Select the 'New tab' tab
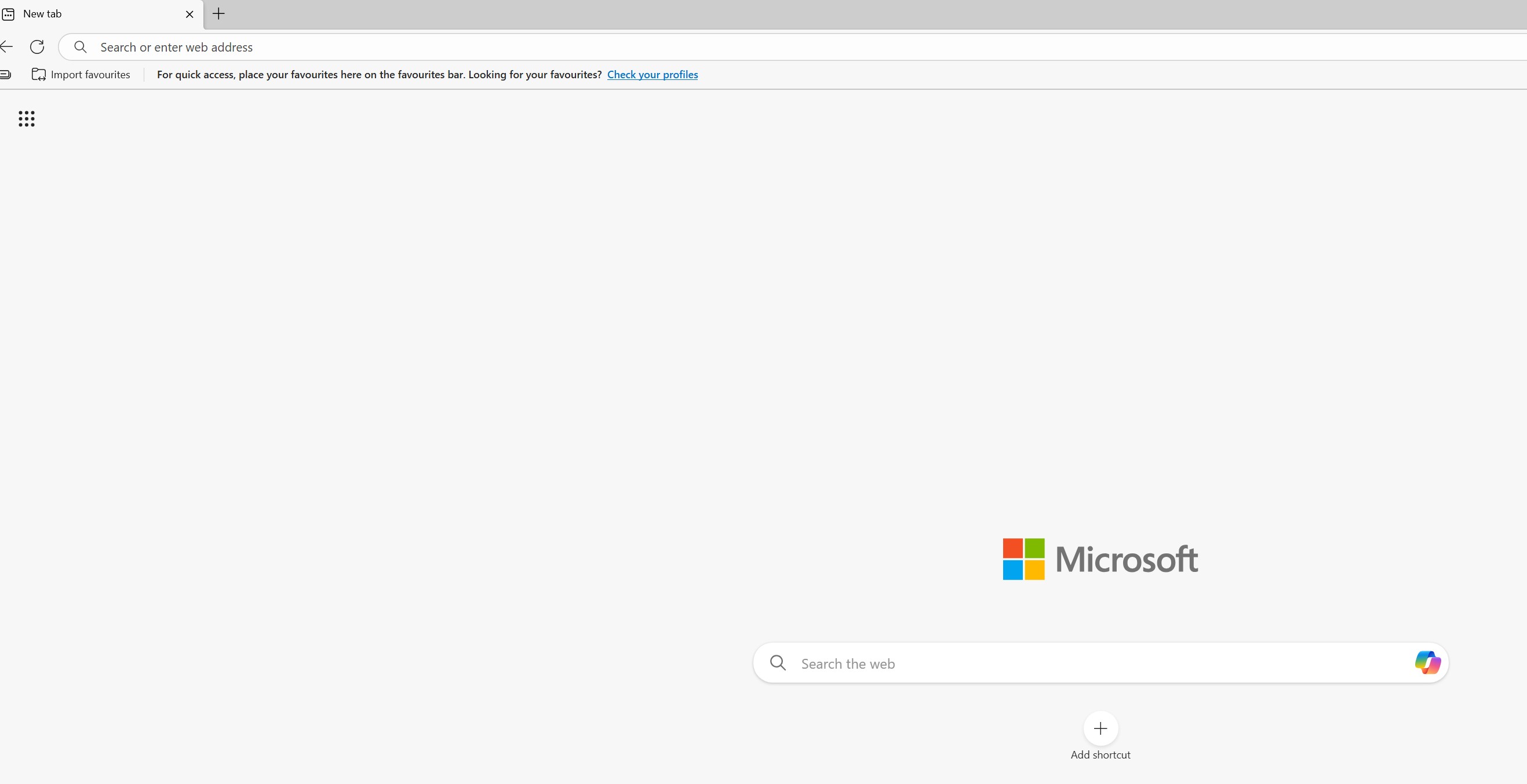 89,14
